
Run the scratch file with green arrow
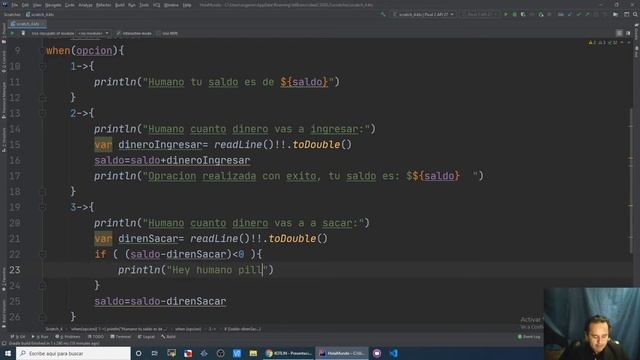coord(12,33)
